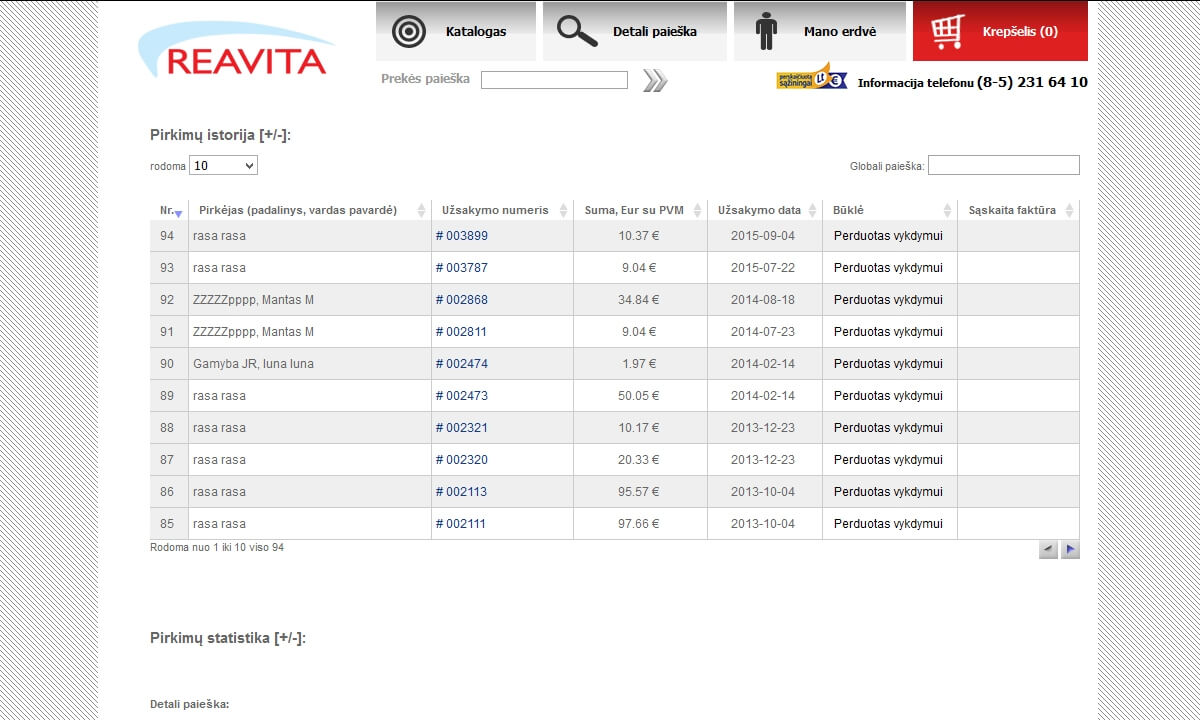The width and height of the screenshot is (1200, 720).
Task: Open the rodoma rows-per-page dropdown
Action: pyautogui.click(x=224, y=166)
